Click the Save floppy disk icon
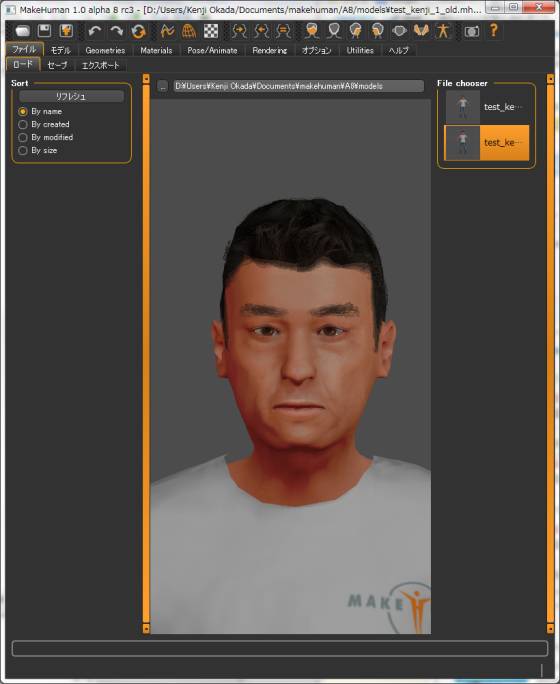560x684 pixels. click(44, 31)
